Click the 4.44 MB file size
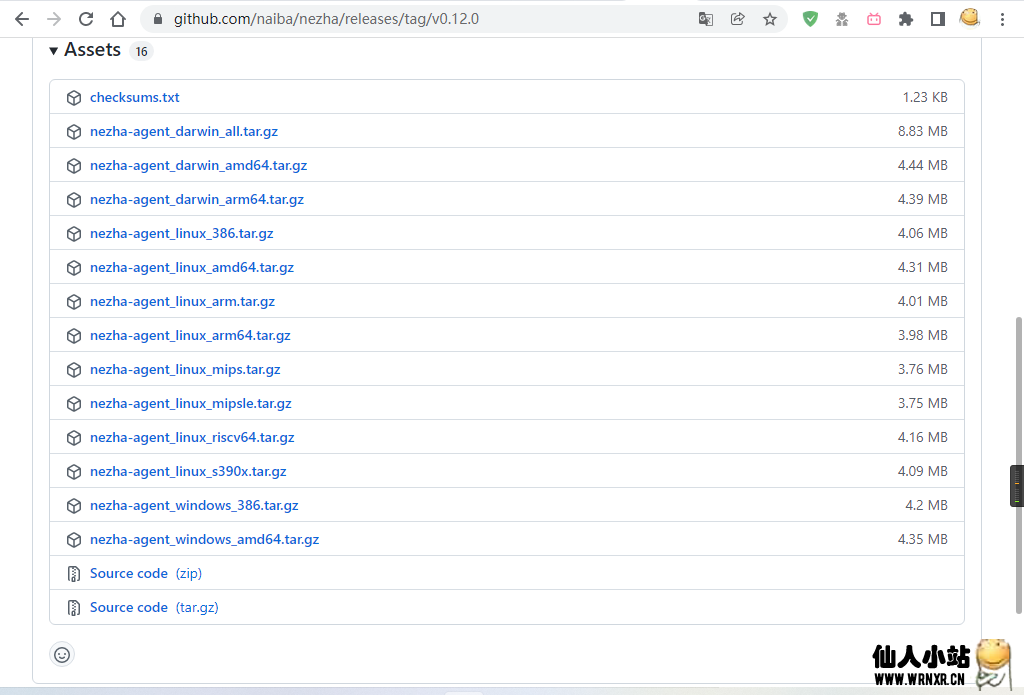The width and height of the screenshot is (1024, 695). click(922, 165)
